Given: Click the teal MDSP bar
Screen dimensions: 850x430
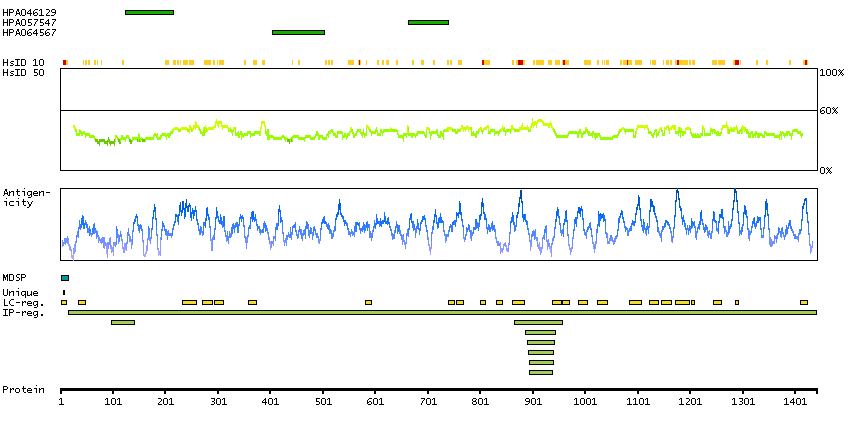Looking at the screenshot, I should [x=65, y=278].
